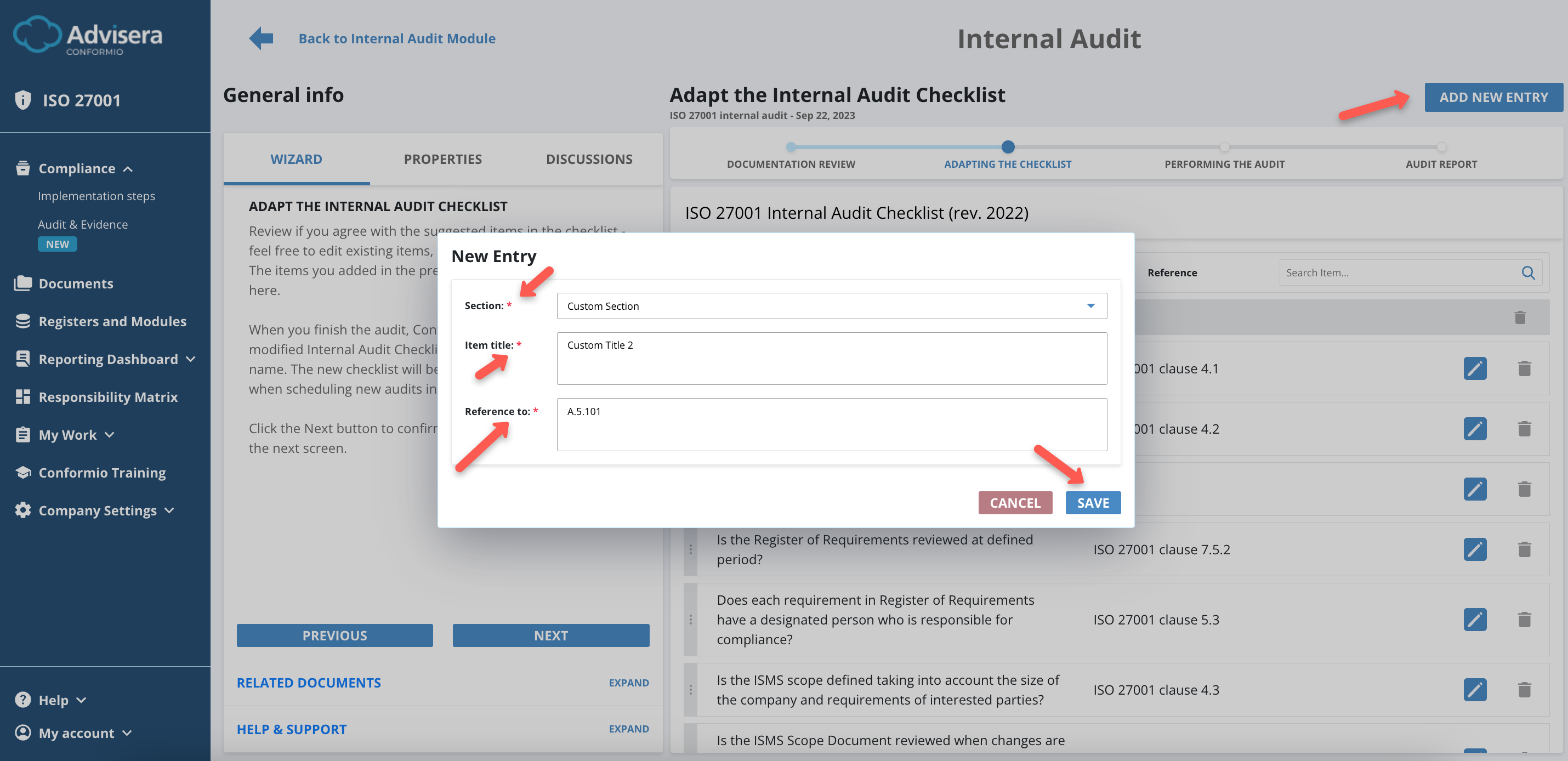This screenshot has width=1568, height=761.
Task: Click the Performing the Audit progress marker
Action: point(1224,147)
